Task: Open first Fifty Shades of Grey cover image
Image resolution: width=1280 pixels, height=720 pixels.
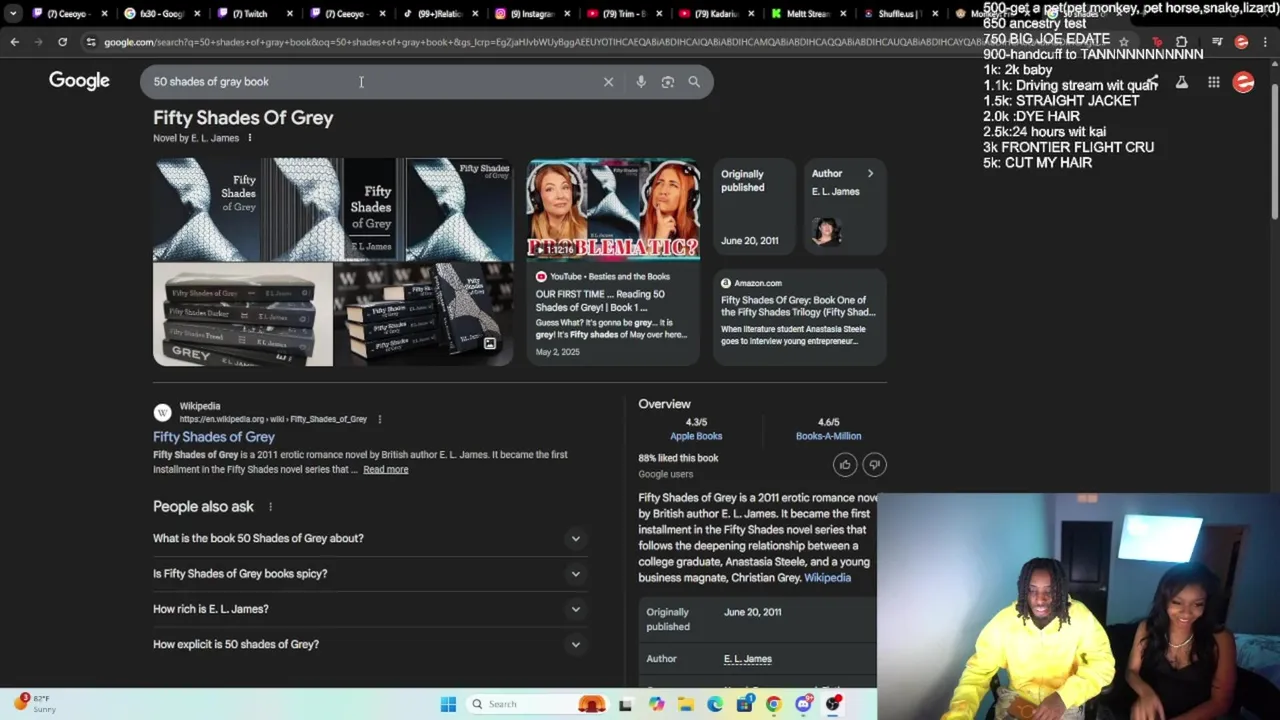Action: [208, 209]
